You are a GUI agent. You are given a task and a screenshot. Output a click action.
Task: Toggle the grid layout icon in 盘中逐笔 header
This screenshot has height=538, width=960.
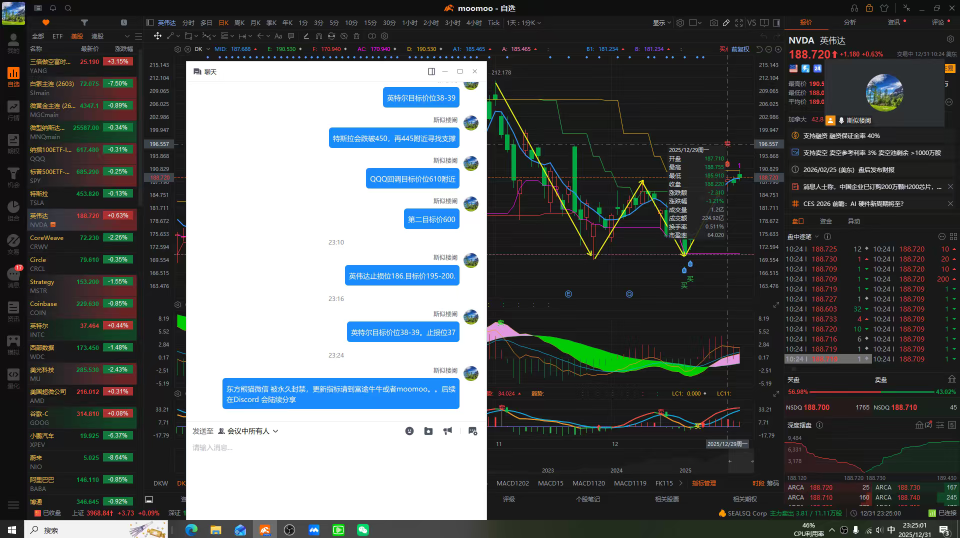pos(953,236)
